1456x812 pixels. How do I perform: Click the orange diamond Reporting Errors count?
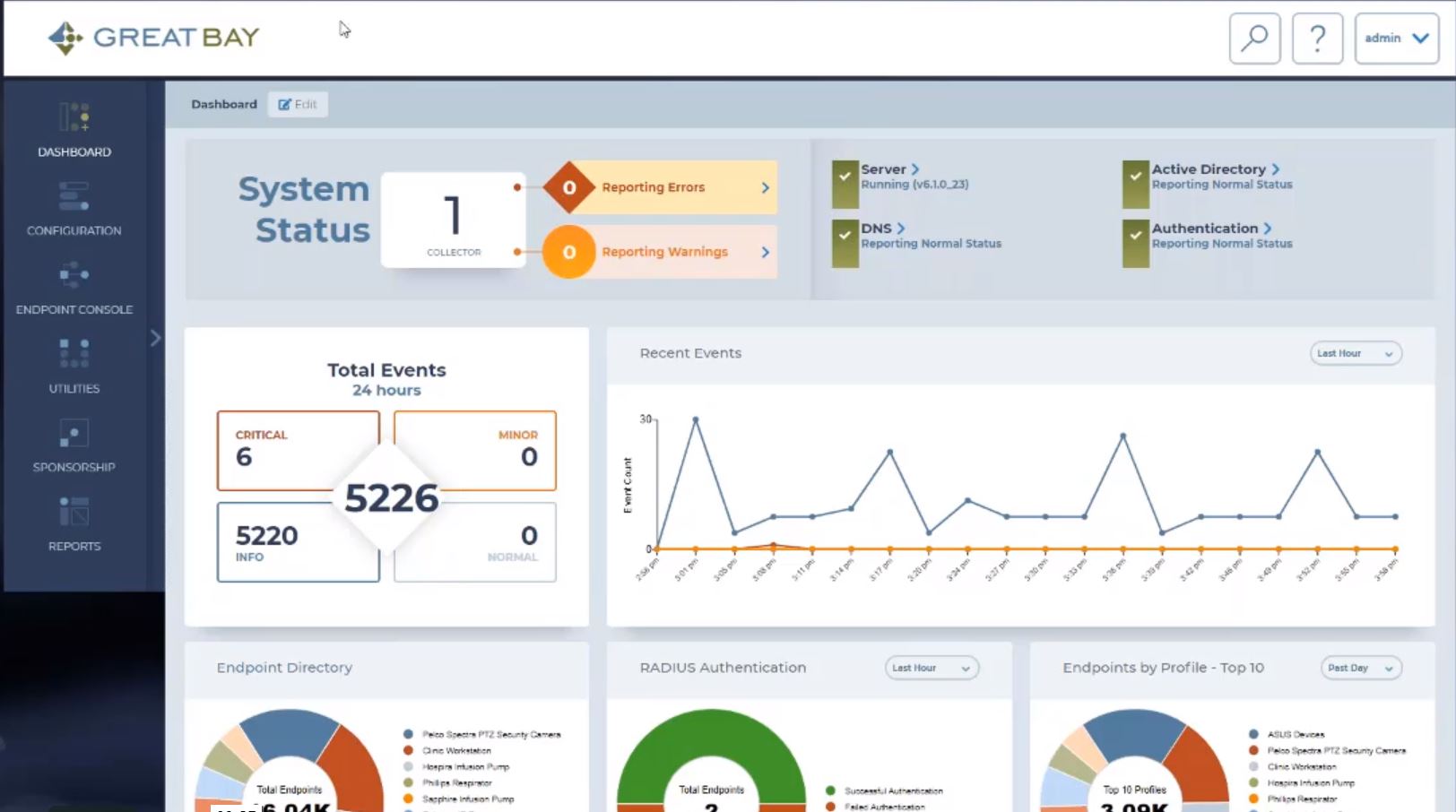(568, 187)
